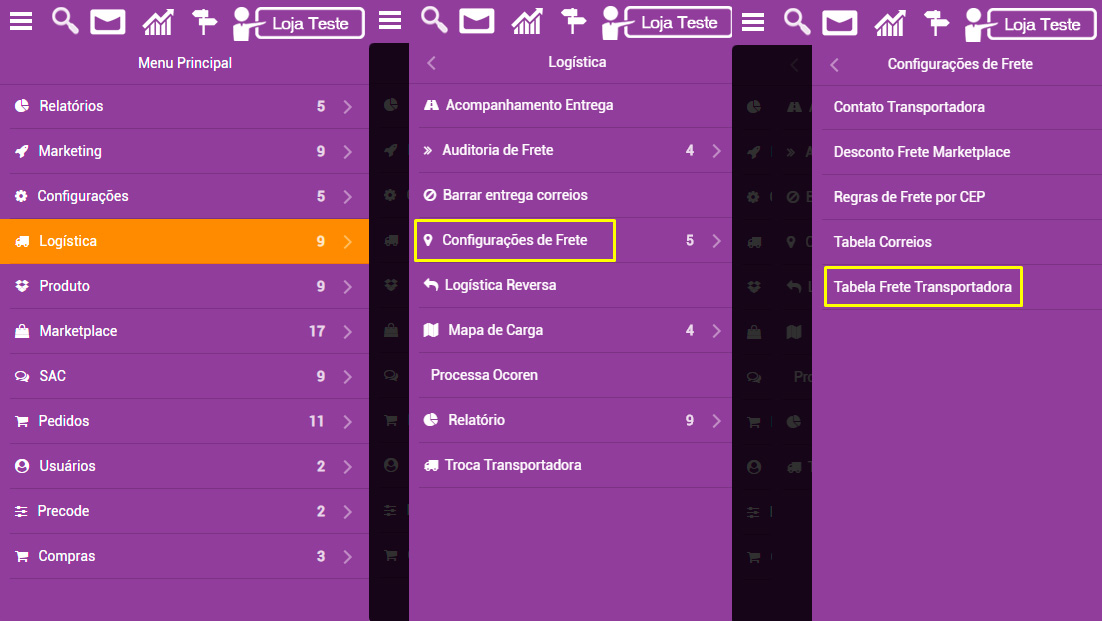Click the search magnifier icon in the leftmost header
This screenshot has width=1102, height=621.
pyautogui.click(x=65, y=21)
